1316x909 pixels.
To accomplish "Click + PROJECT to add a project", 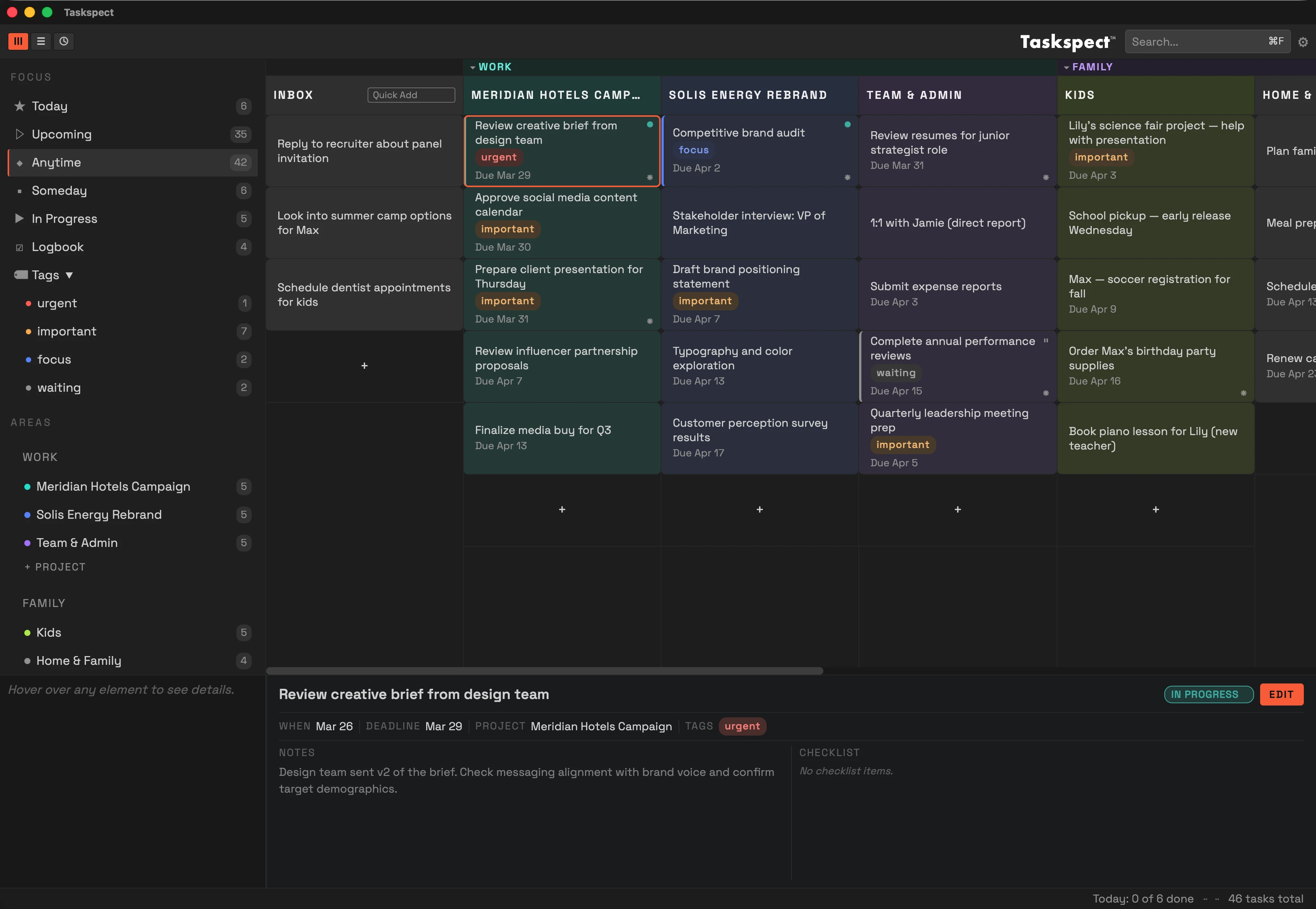I will 55,567.
